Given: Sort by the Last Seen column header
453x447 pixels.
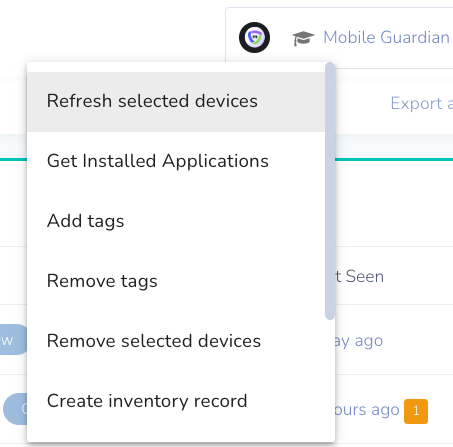Looking at the screenshot, I should coord(360,277).
